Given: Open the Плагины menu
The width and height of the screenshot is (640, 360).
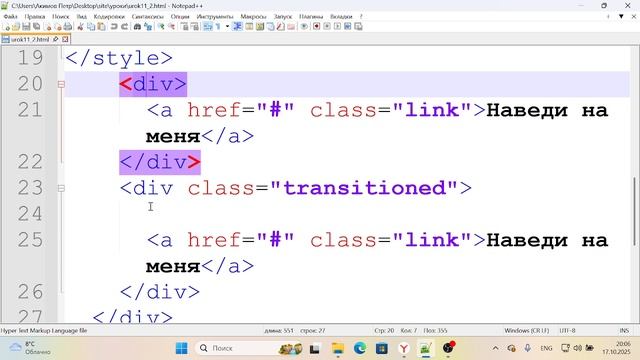Looking at the screenshot, I should coord(311,17).
